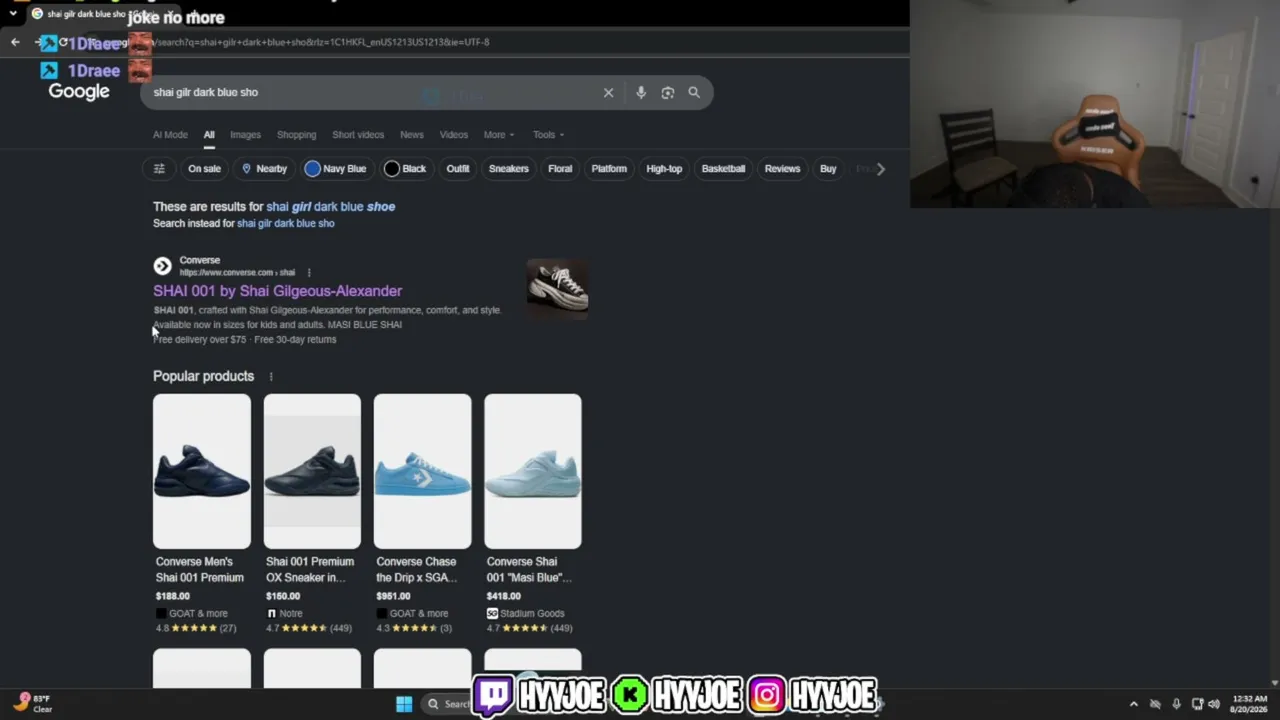The width and height of the screenshot is (1280, 720).
Task: Open the Videos results tab
Action: click(454, 134)
